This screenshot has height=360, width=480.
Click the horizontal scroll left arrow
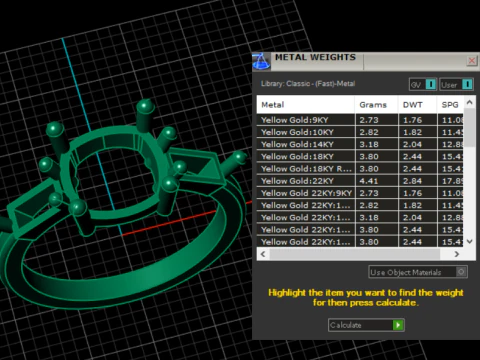pos(263,254)
